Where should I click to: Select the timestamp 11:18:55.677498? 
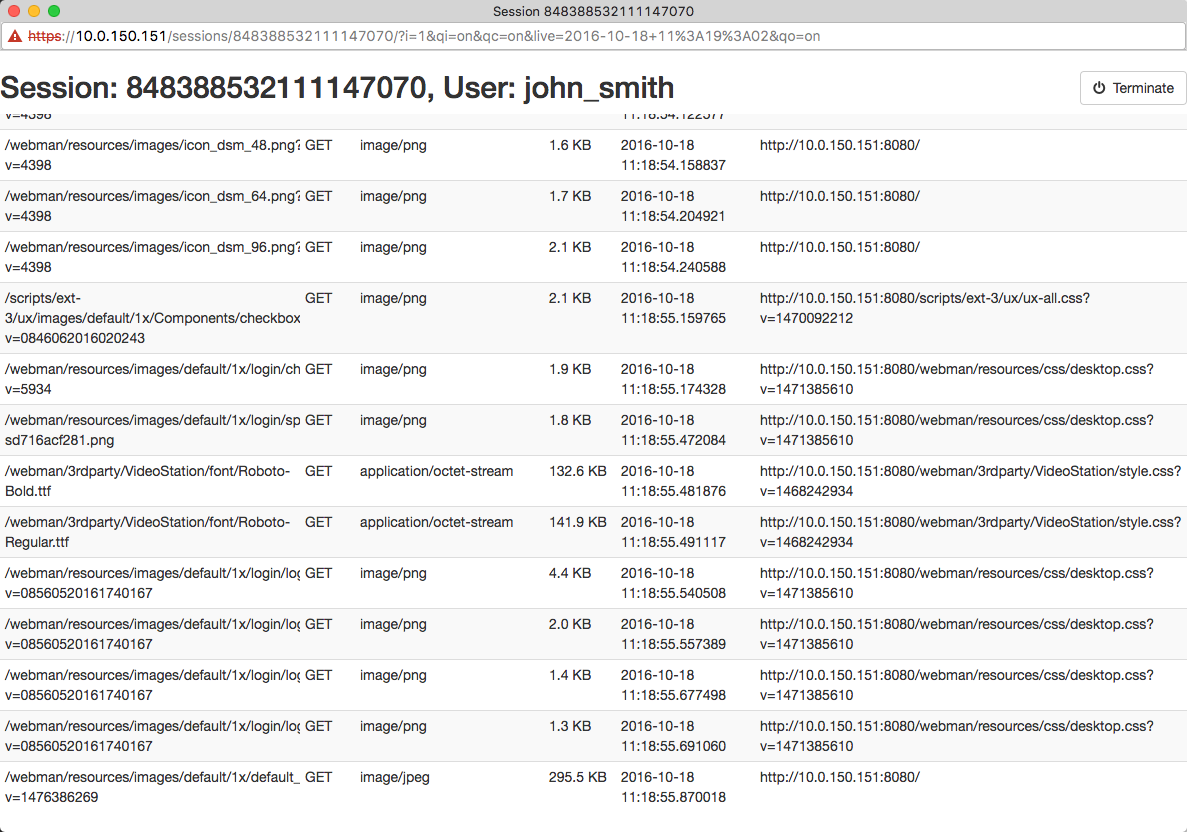coord(674,695)
